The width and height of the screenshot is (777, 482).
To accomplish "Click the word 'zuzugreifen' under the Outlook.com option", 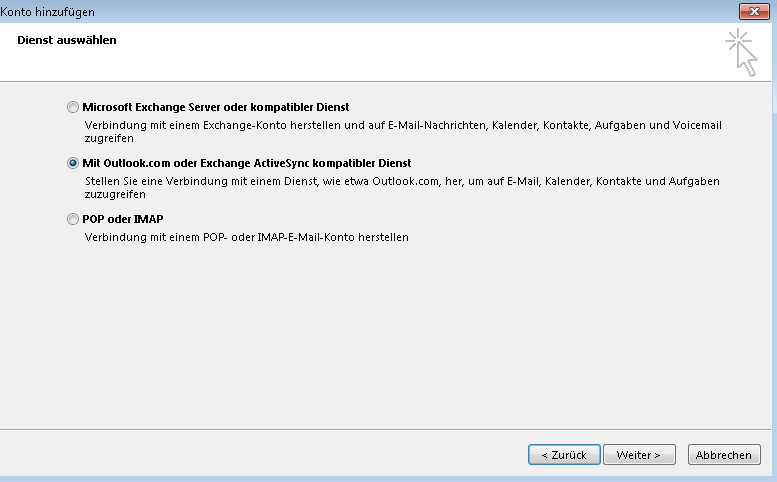I will 115,194.
